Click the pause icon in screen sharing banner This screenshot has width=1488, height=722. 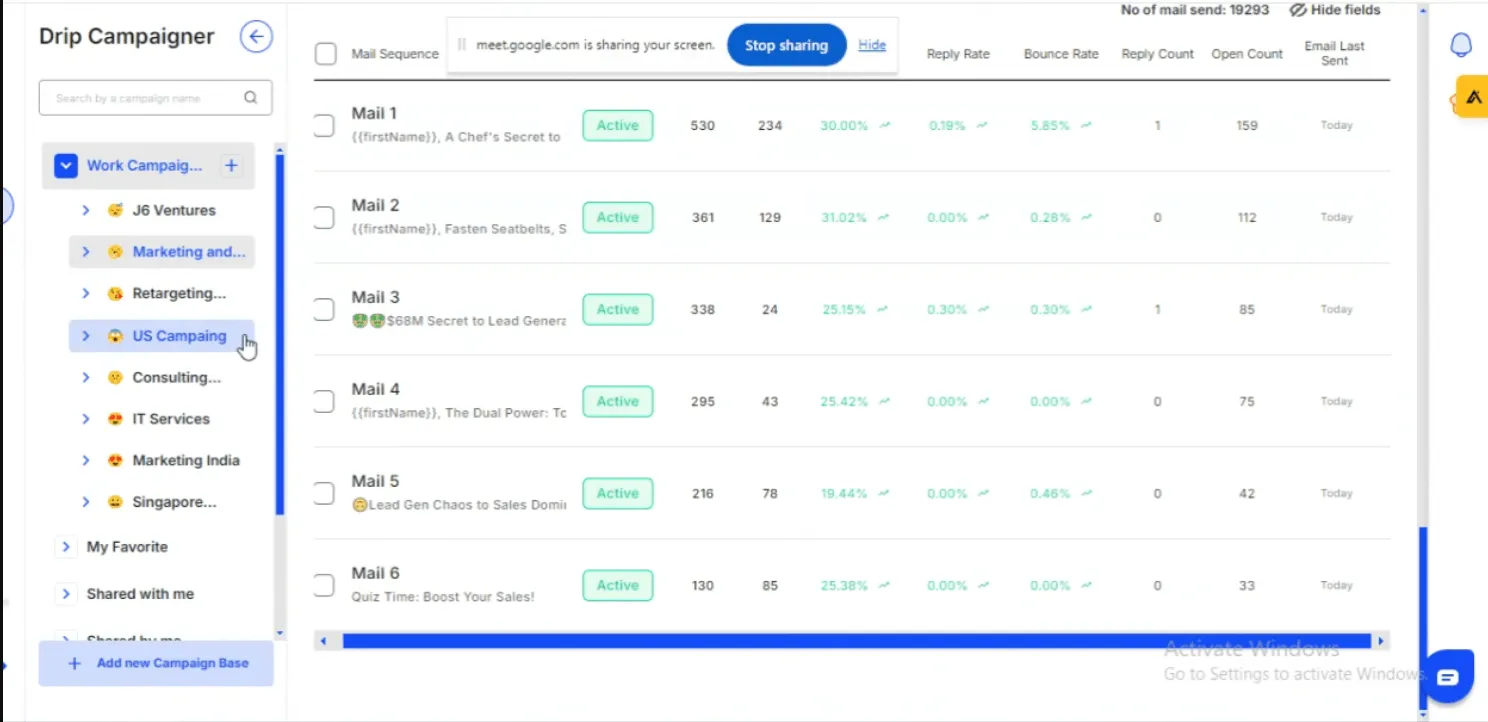[460, 44]
